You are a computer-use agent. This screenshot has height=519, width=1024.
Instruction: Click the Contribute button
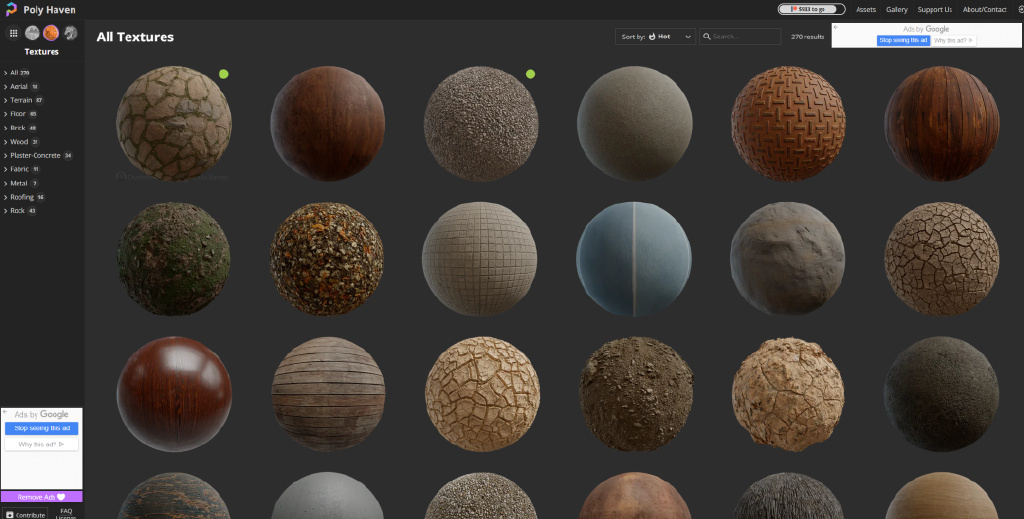point(26,514)
